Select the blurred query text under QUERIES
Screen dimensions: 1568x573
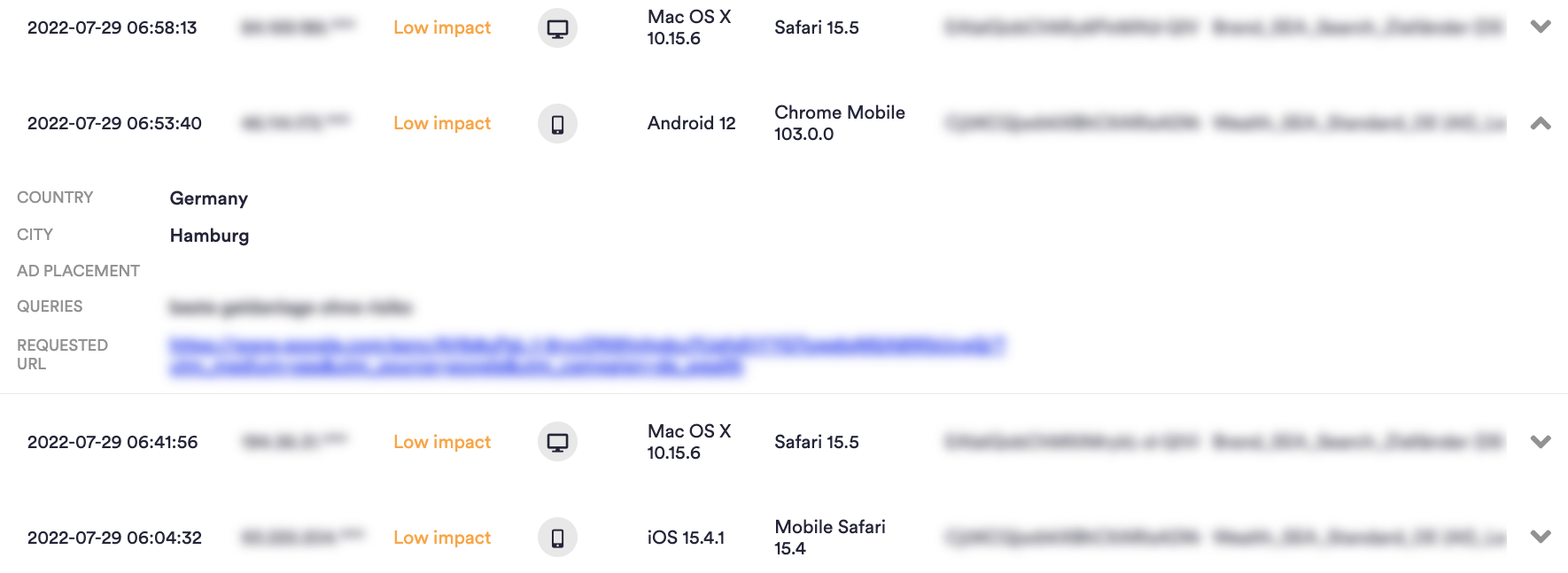click(292, 309)
